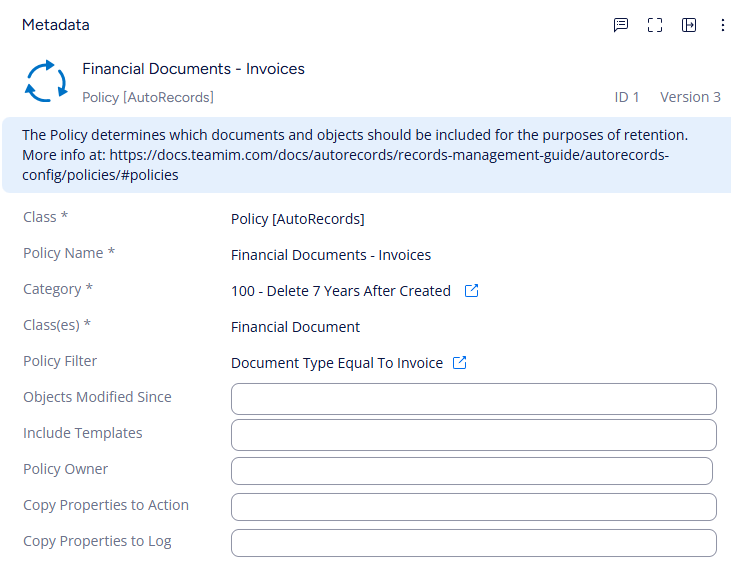Screen dimensions: 731x569
Task: Click the fullscreen expand icon
Action: pos(655,25)
